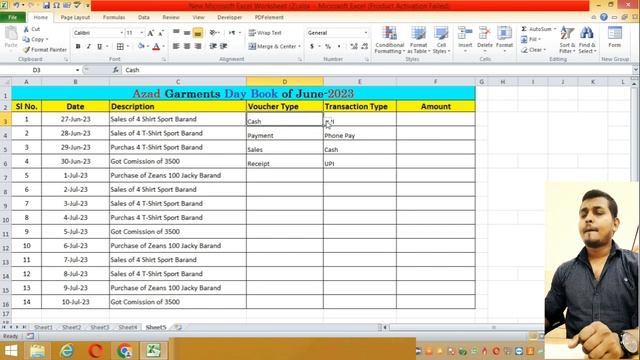Open the File tab

click(13, 17)
